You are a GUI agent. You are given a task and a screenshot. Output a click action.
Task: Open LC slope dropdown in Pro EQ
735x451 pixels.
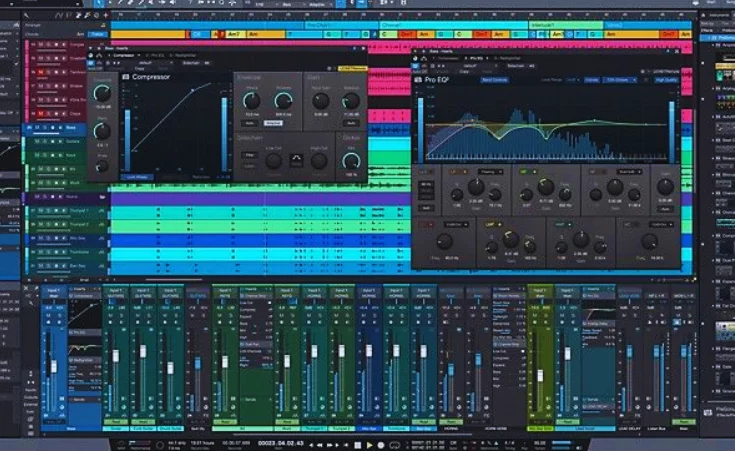click(x=456, y=225)
